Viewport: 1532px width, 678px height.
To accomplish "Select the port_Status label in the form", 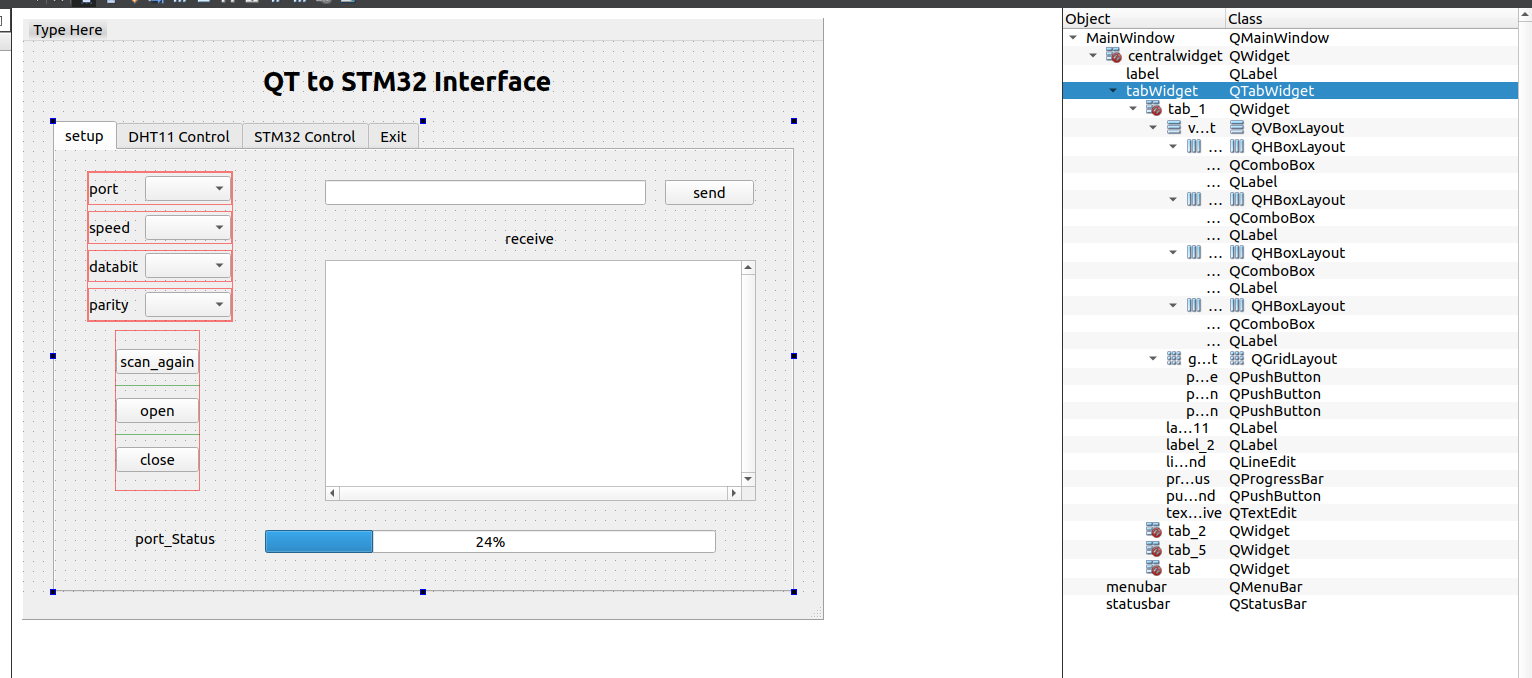I will (x=175, y=539).
